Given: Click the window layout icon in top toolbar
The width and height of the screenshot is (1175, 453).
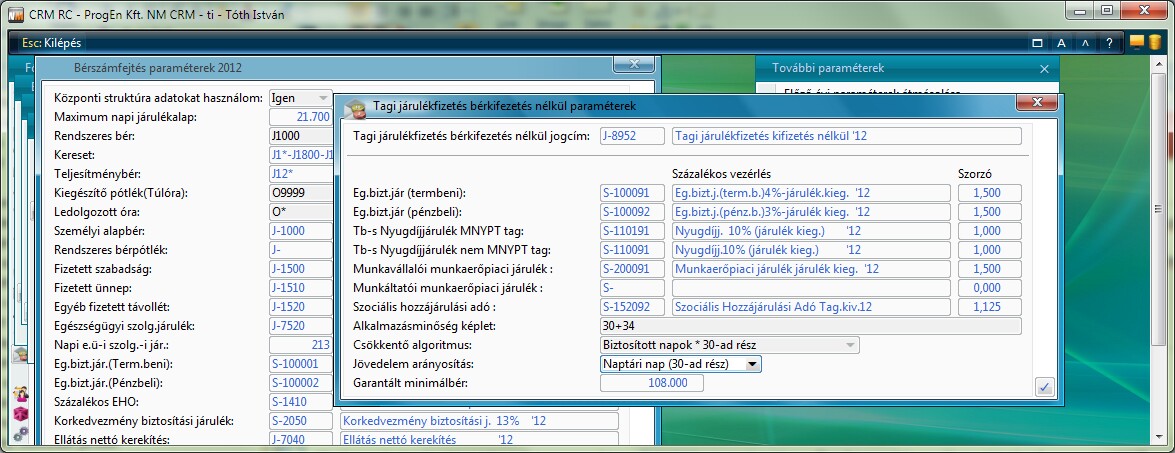Looking at the screenshot, I should click(1037, 43).
